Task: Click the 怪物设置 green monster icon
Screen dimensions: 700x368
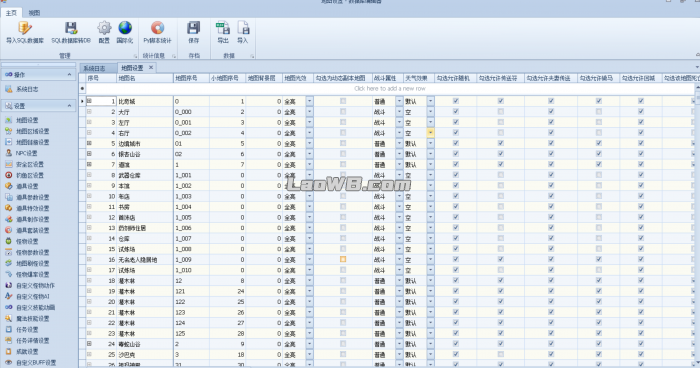Action: 8,241
